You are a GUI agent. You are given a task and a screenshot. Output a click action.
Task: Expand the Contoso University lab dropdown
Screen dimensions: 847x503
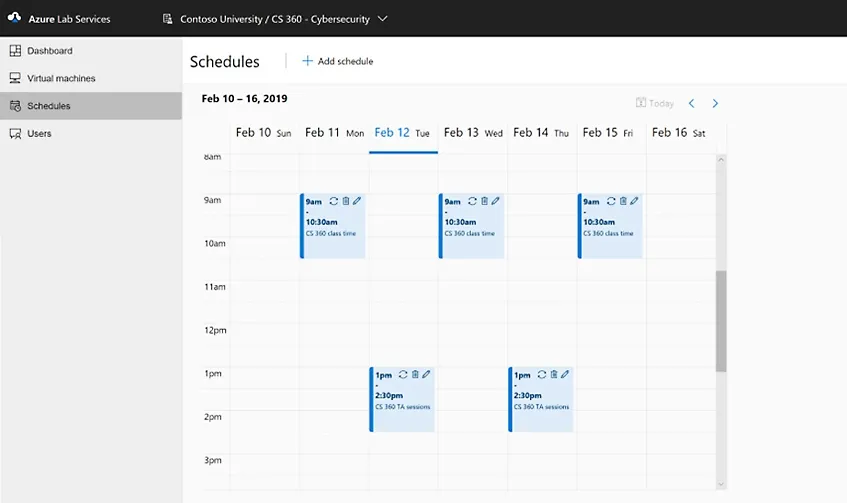383,19
